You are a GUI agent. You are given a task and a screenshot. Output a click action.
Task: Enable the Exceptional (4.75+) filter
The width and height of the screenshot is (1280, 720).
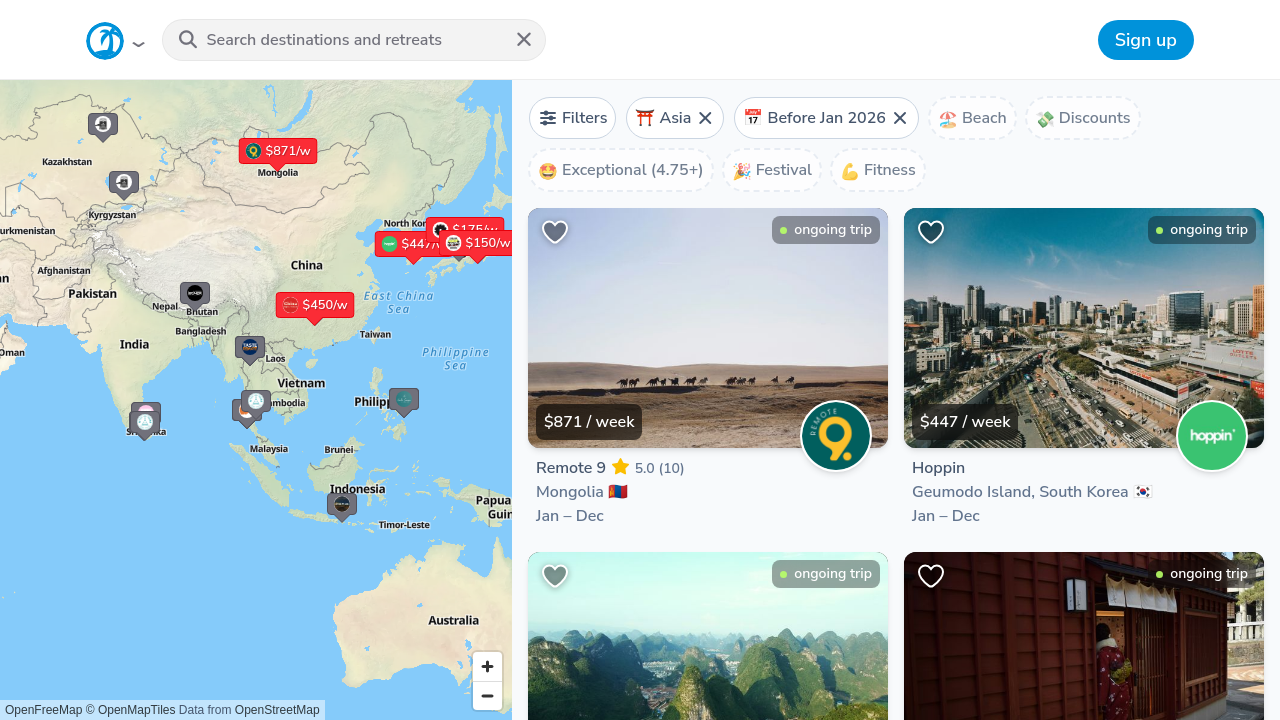[621, 170]
